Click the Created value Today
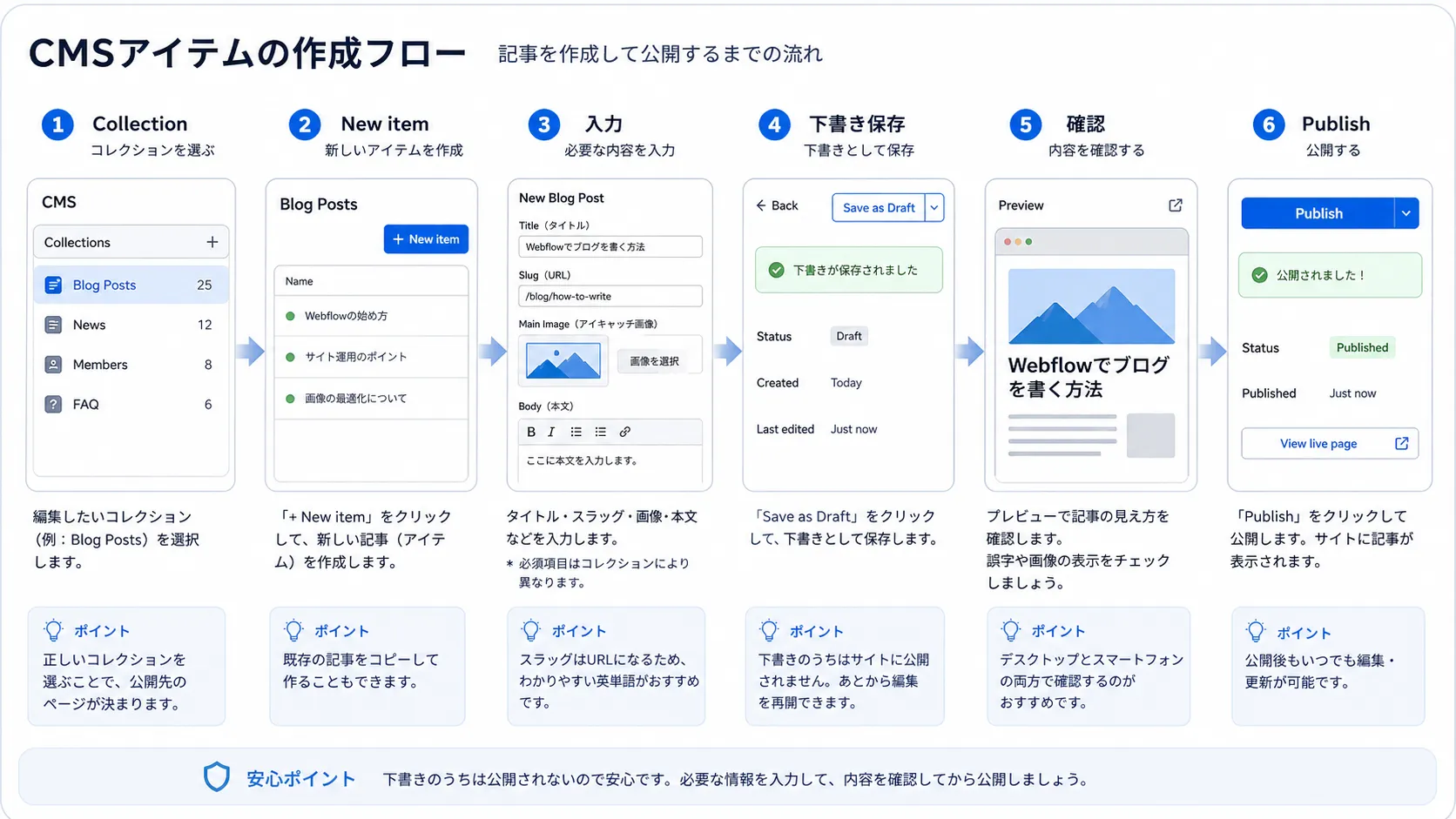The image size is (1456, 819). pos(846,383)
